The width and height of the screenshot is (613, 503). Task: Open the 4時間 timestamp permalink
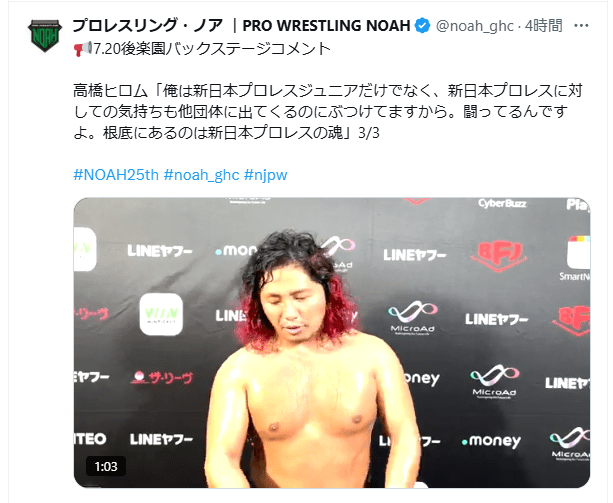pos(543,26)
